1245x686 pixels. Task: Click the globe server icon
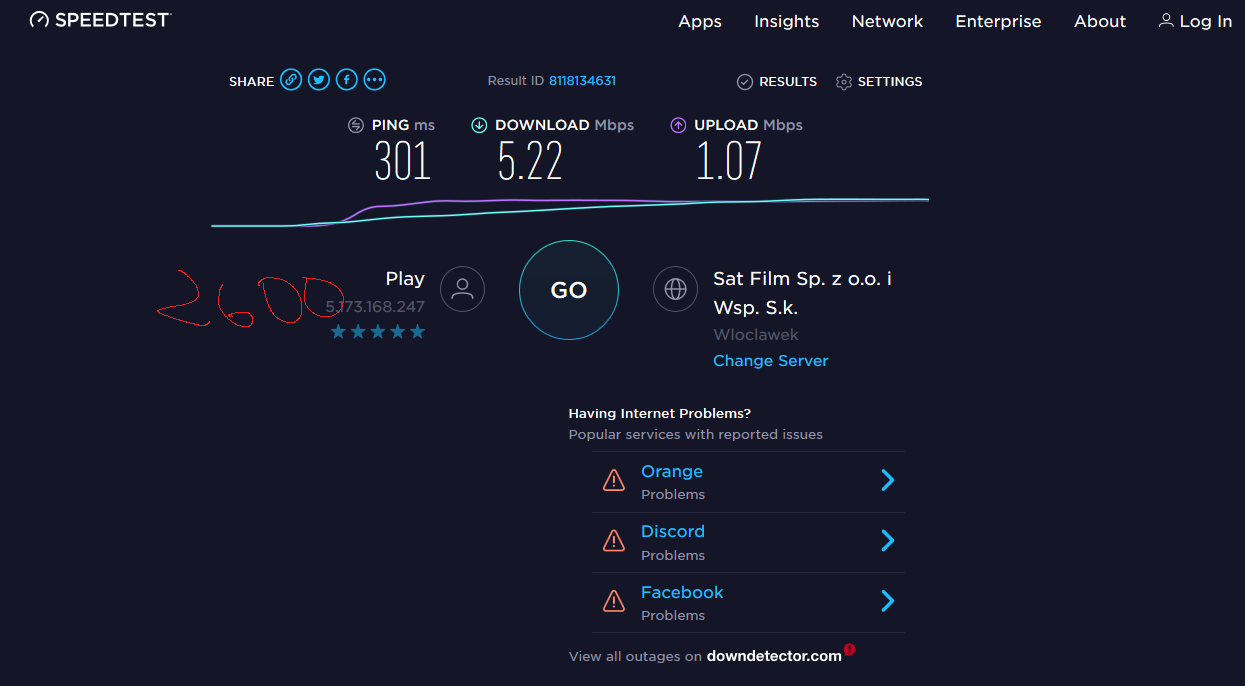676,289
